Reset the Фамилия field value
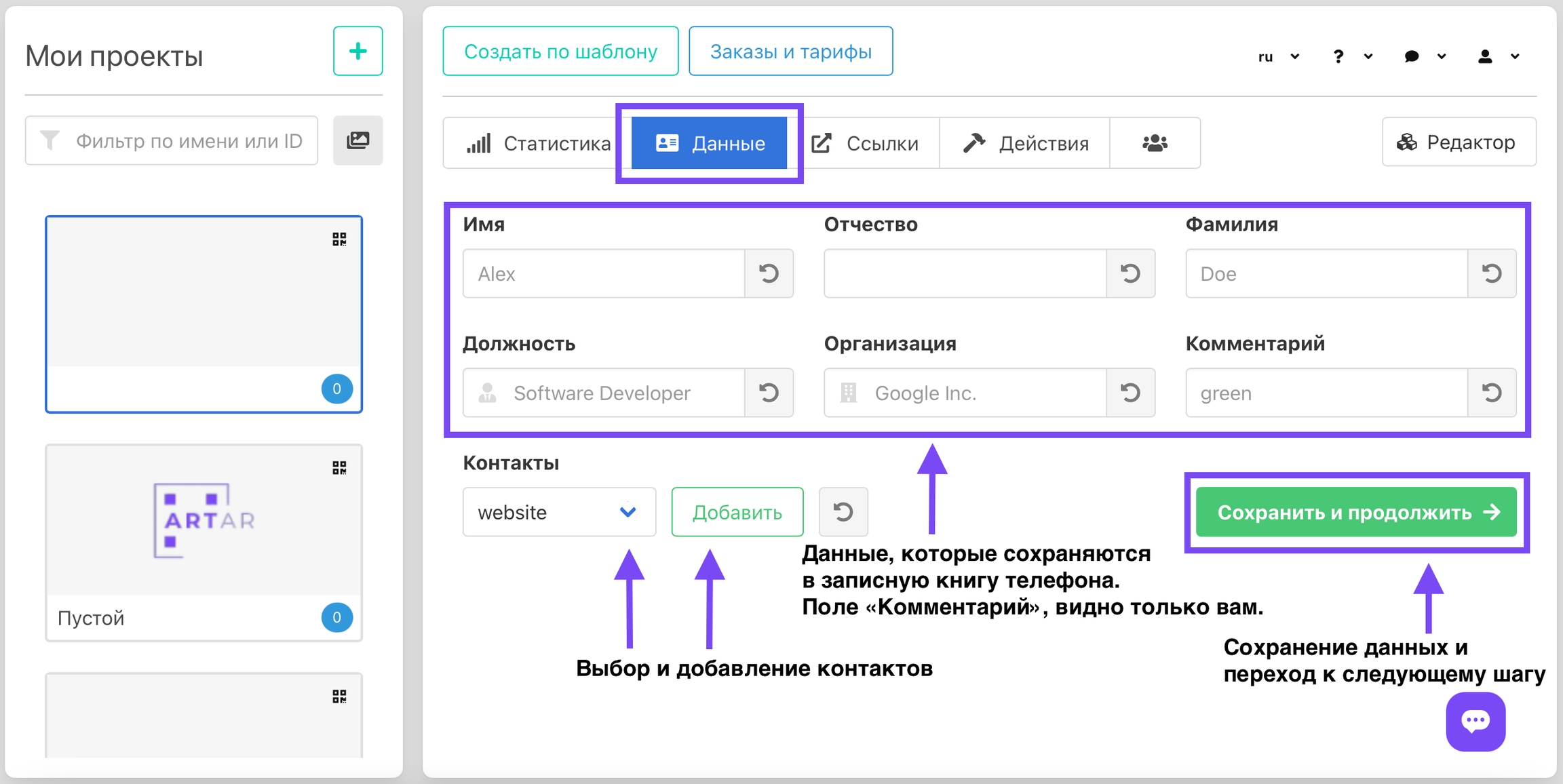Viewport: 1563px width, 784px height. pos(1491,273)
